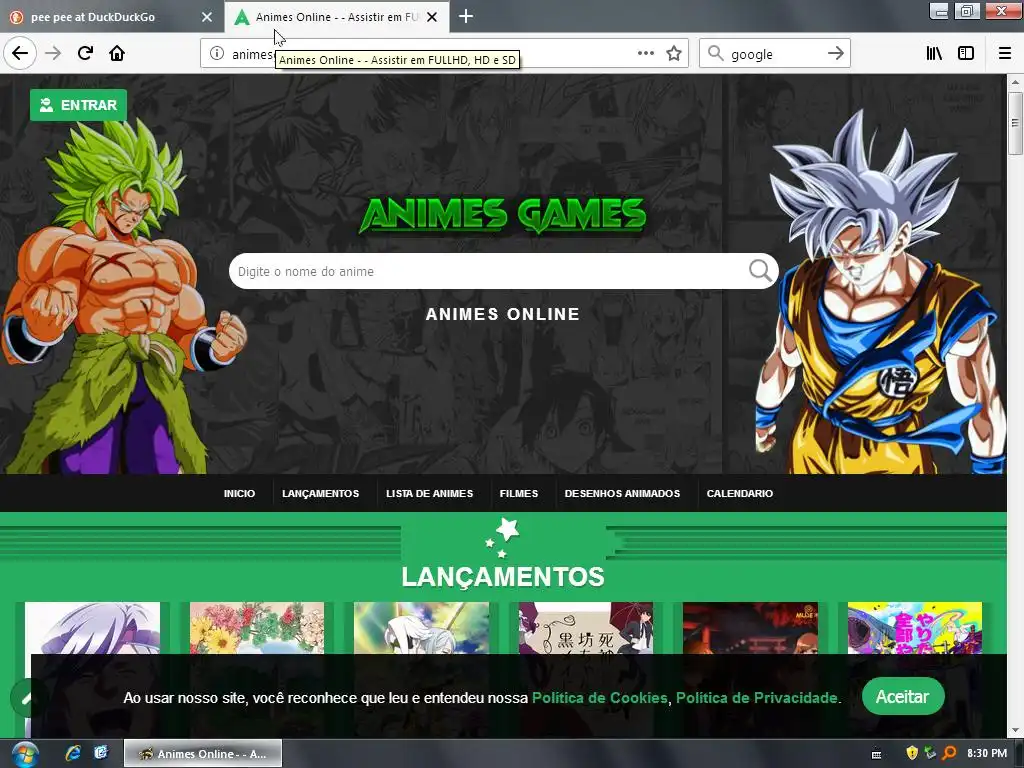Screen dimensions: 1024x768
Task: Close the pee pee at DuckDuckGo tab
Action: click(207, 17)
